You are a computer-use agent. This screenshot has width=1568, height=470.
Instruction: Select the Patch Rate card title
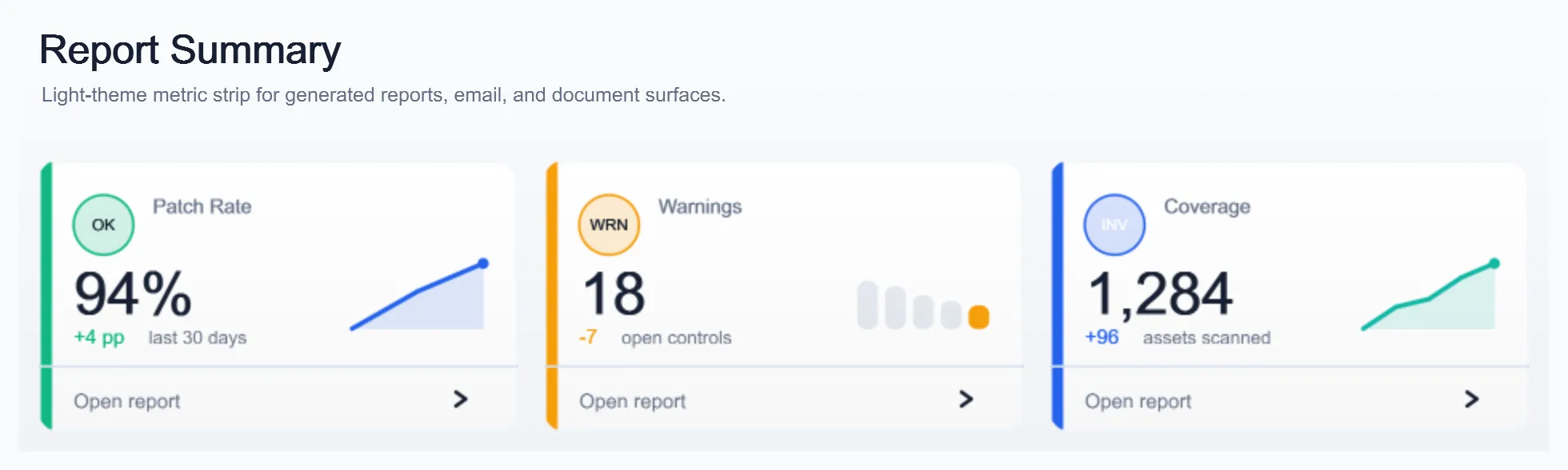[202, 206]
